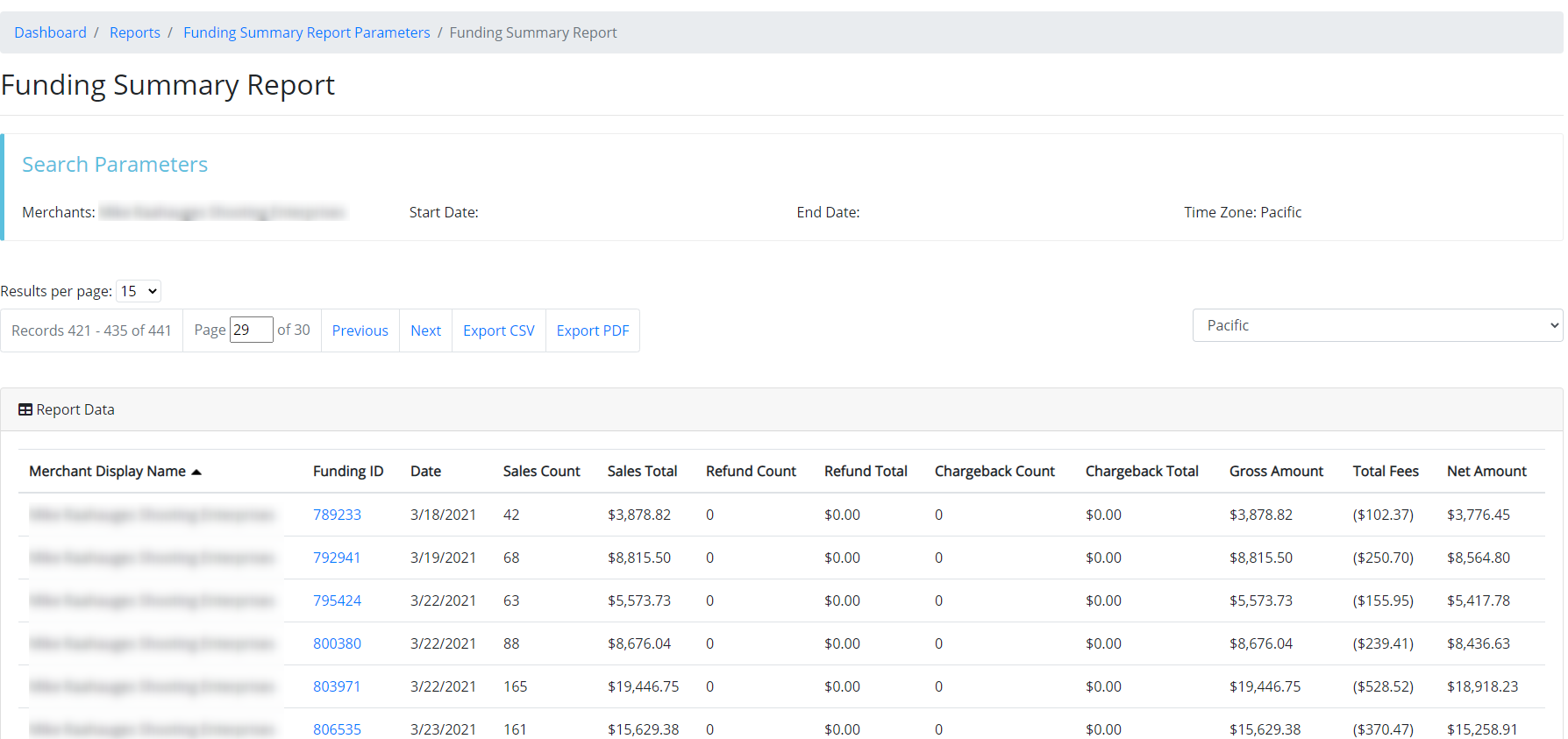Select total fees ($102.37) cell
The height and width of the screenshot is (739, 1568).
coord(1383,515)
